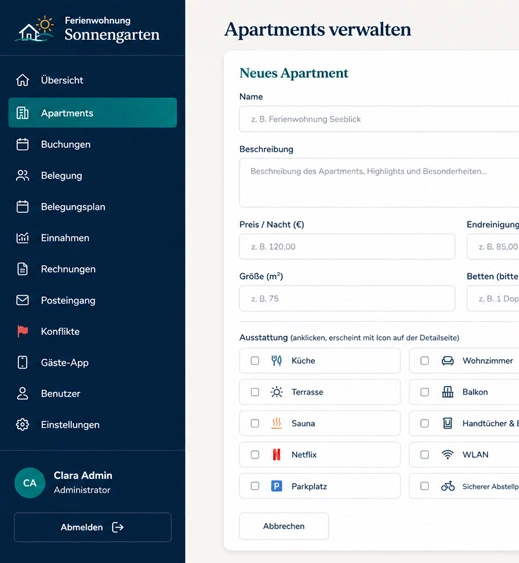Click the Neues Apartment heading
Viewport: 519px width, 563px height.
294,73
